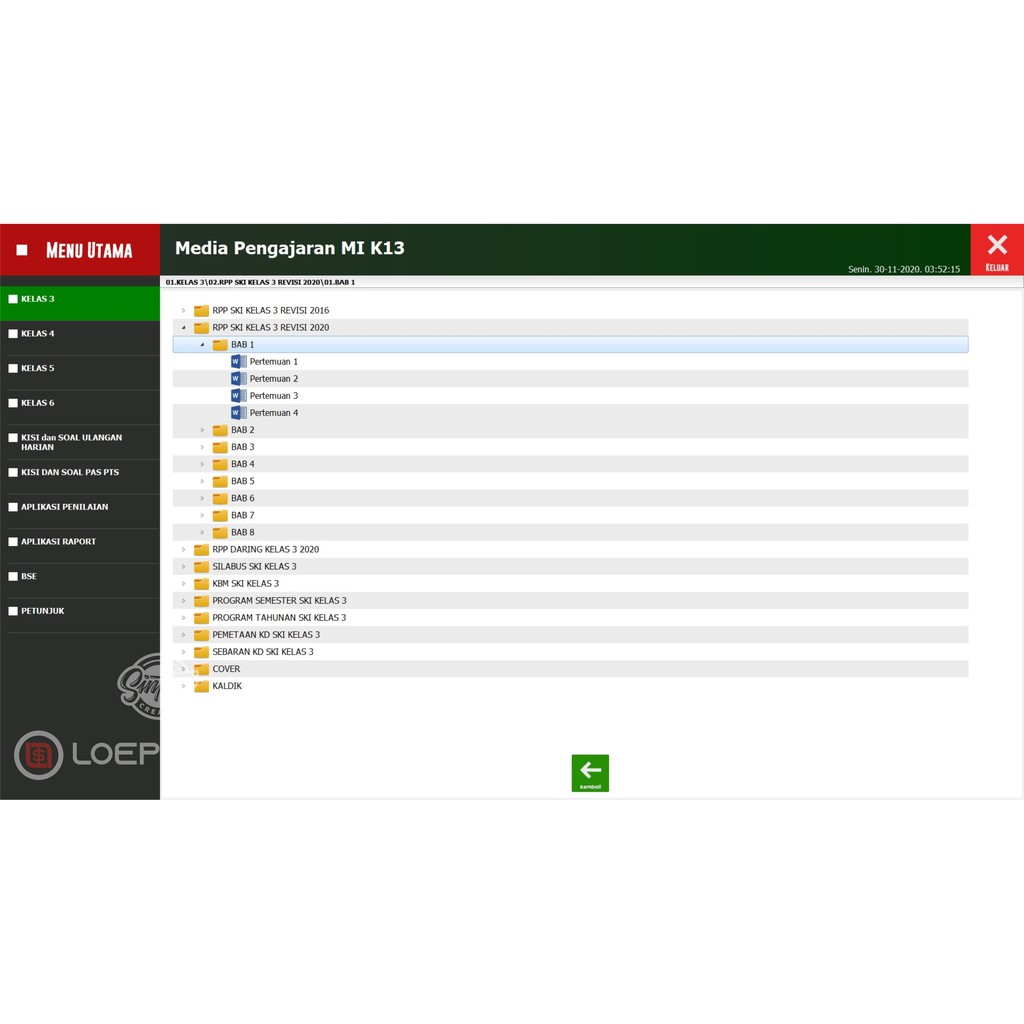Screen dimensions: 1024x1024
Task: Click the red Keluar X icon
Action: pyautogui.click(x=996, y=245)
